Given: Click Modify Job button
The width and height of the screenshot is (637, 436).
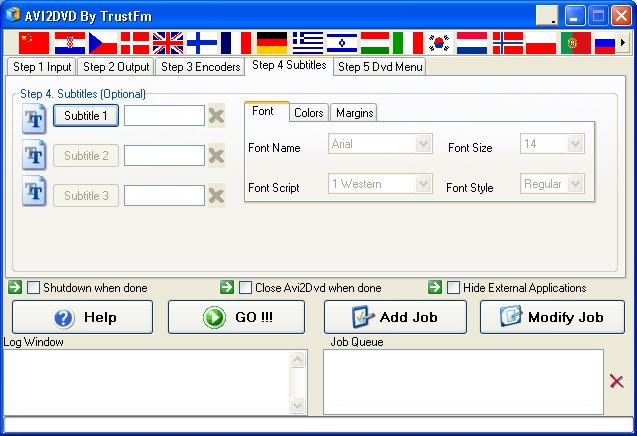Looking at the screenshot, I should 552,317.
